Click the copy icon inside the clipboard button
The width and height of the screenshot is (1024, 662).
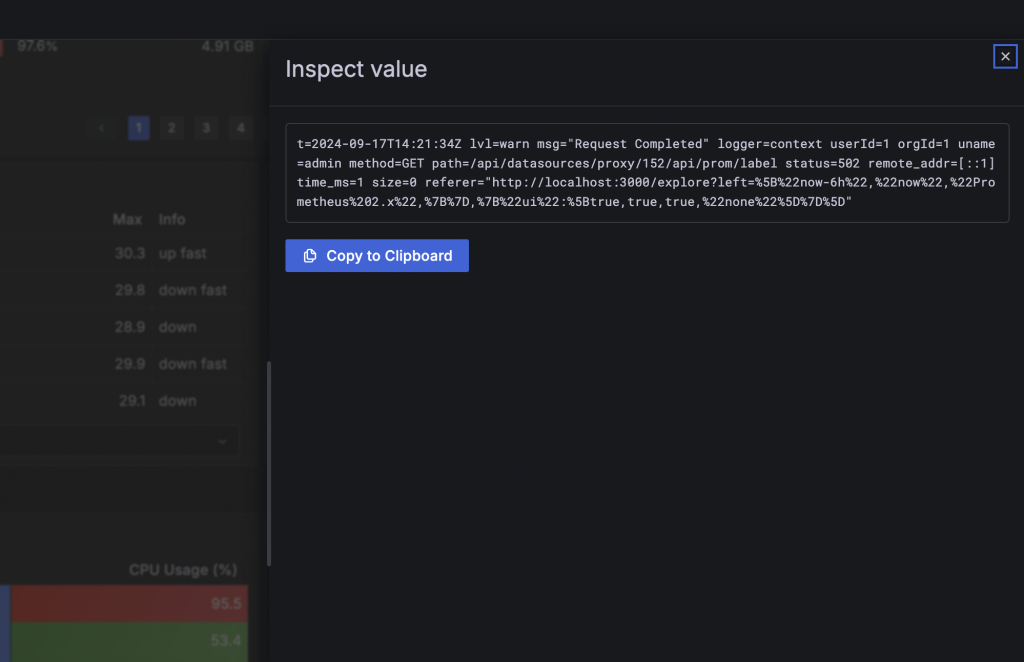[x=310, y=256]
